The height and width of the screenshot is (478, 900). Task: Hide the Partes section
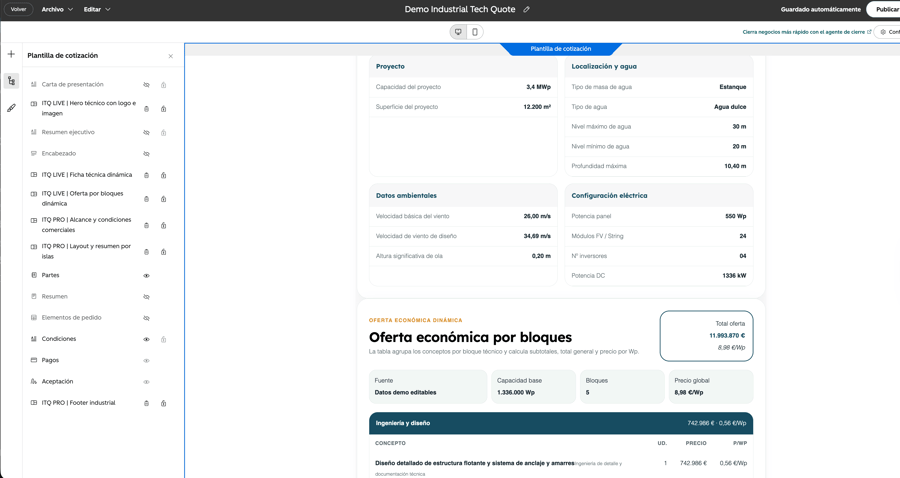coord(146,276)
